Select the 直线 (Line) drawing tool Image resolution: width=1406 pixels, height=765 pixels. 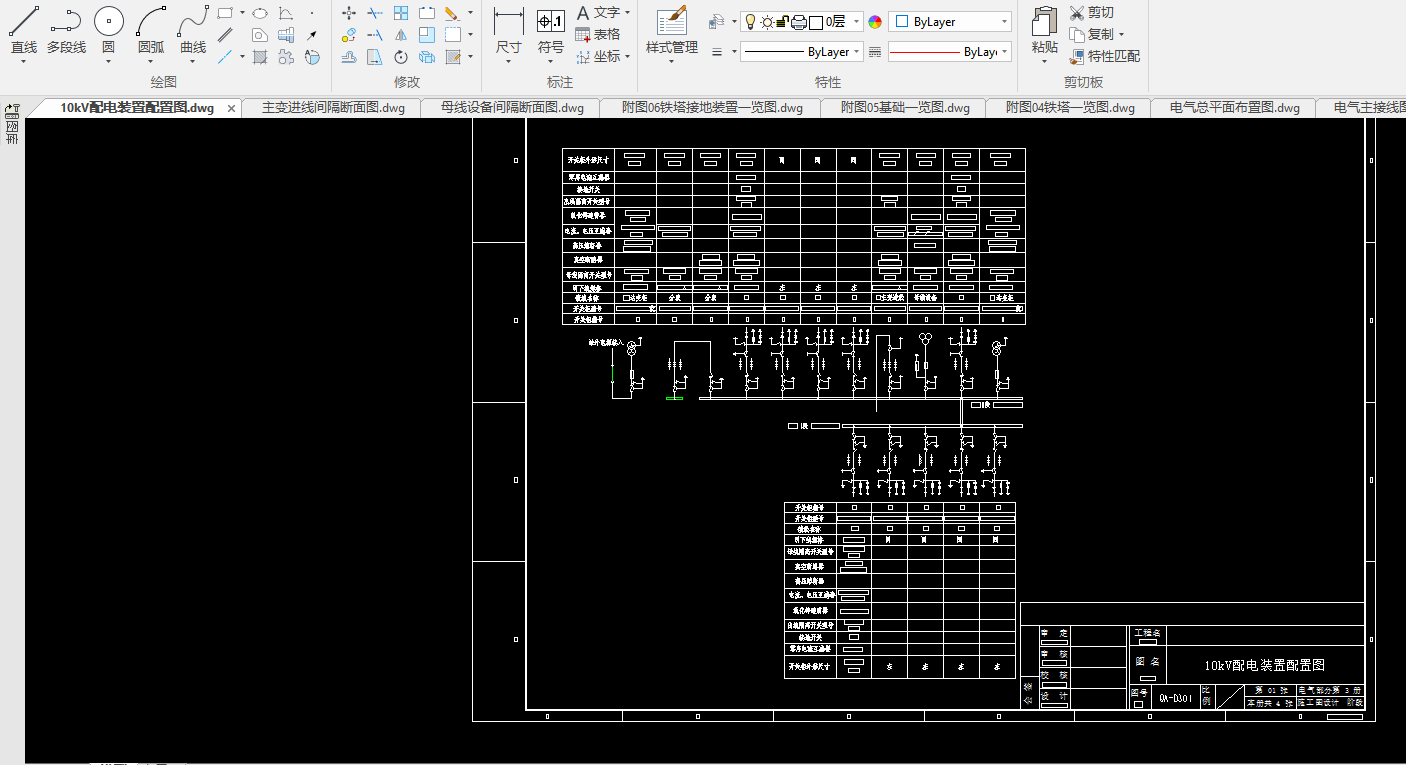[24, 30]
